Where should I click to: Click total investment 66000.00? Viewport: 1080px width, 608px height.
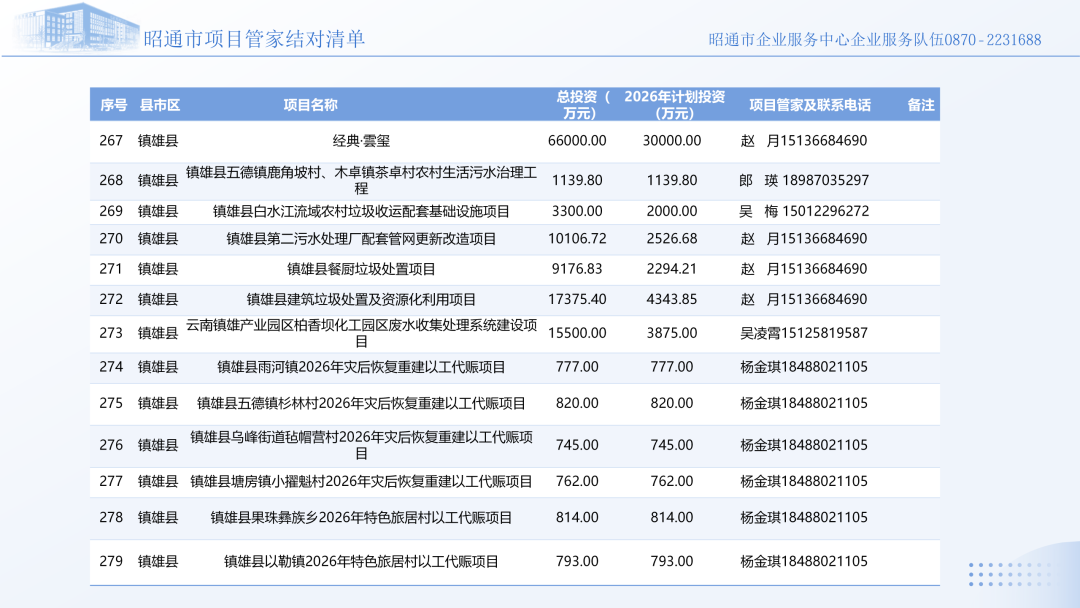tap(577, 141)
